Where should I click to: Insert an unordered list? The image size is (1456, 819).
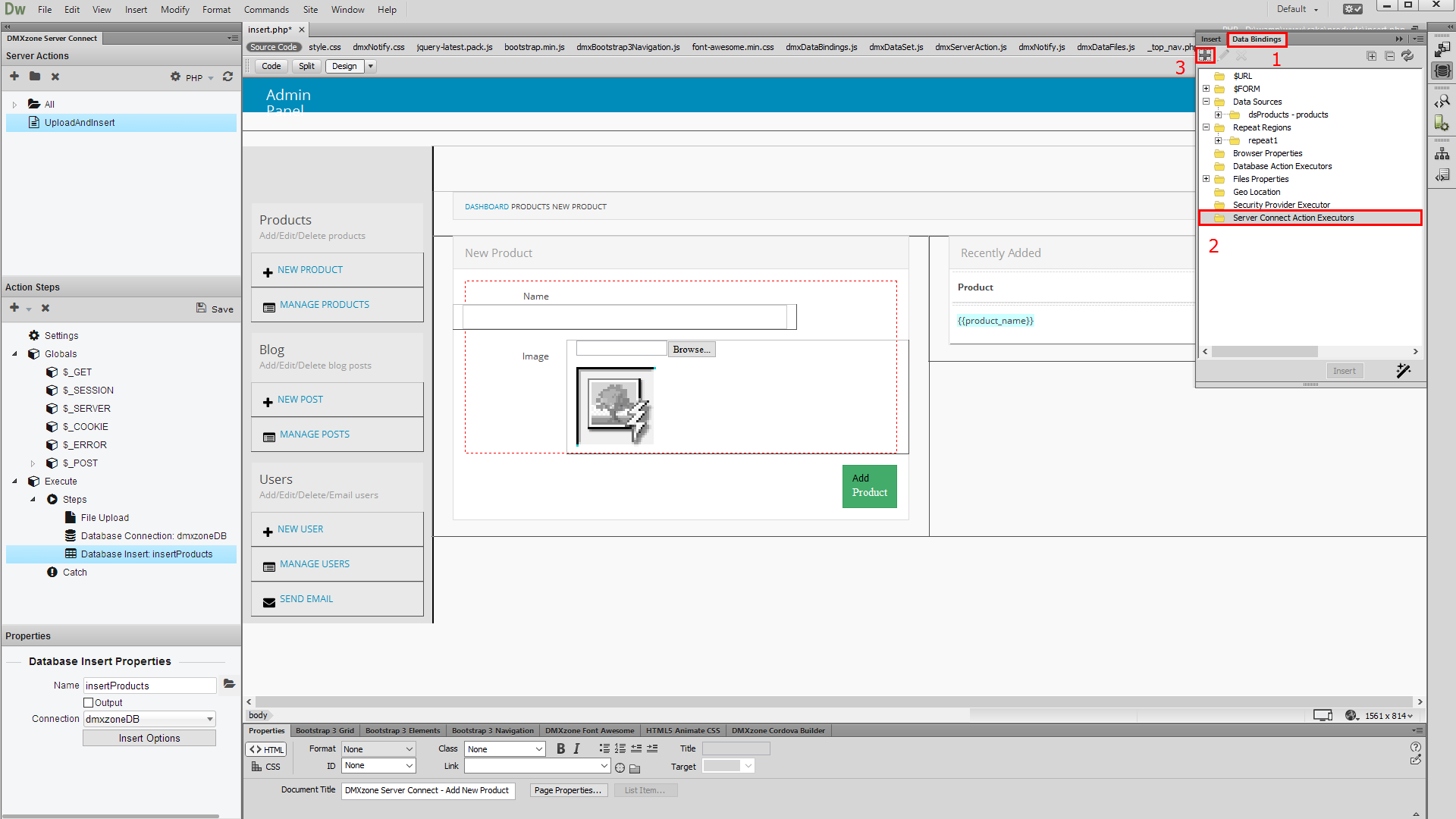(x=604, y=748)
